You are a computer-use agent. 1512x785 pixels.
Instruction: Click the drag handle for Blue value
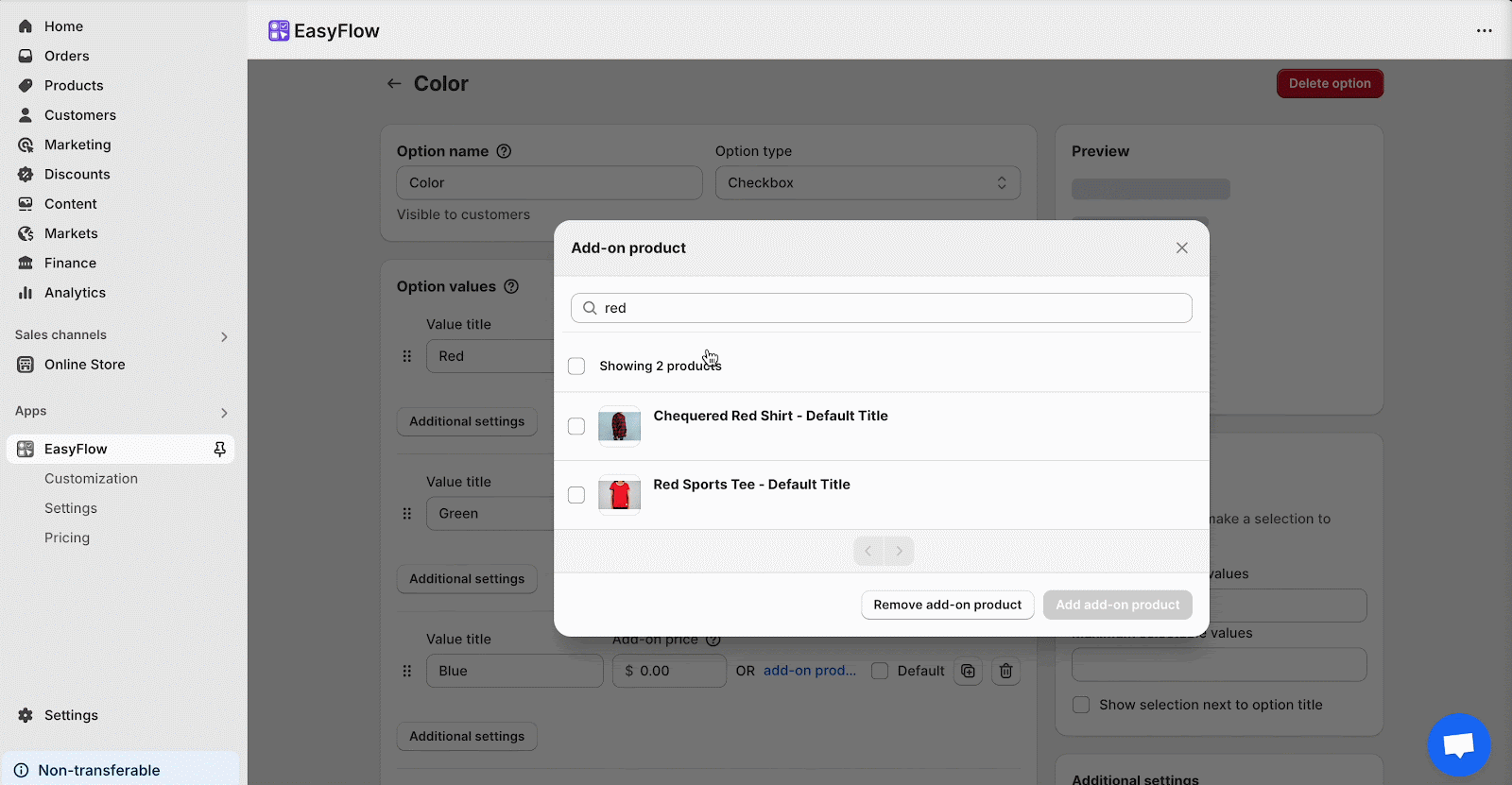tap(407, 671)
